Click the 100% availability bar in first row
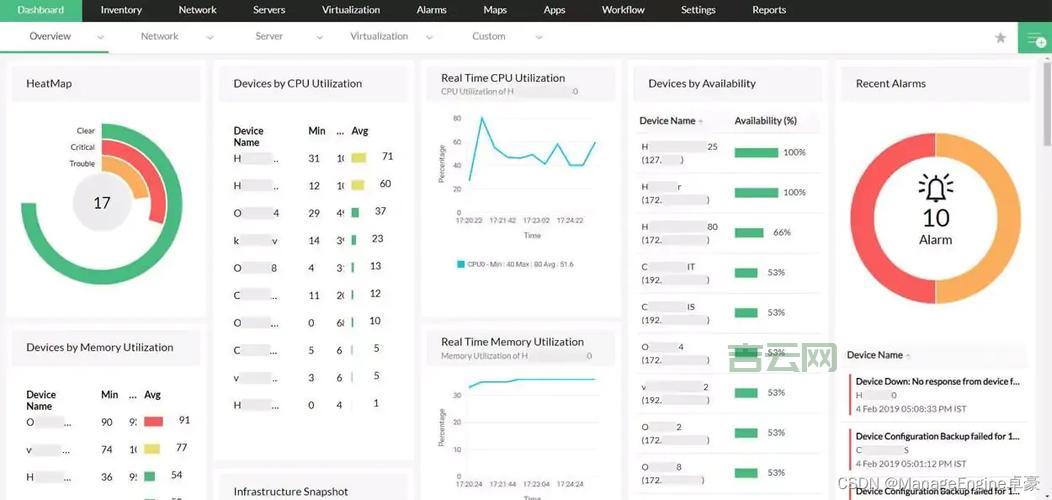 (x=756, y=152)
